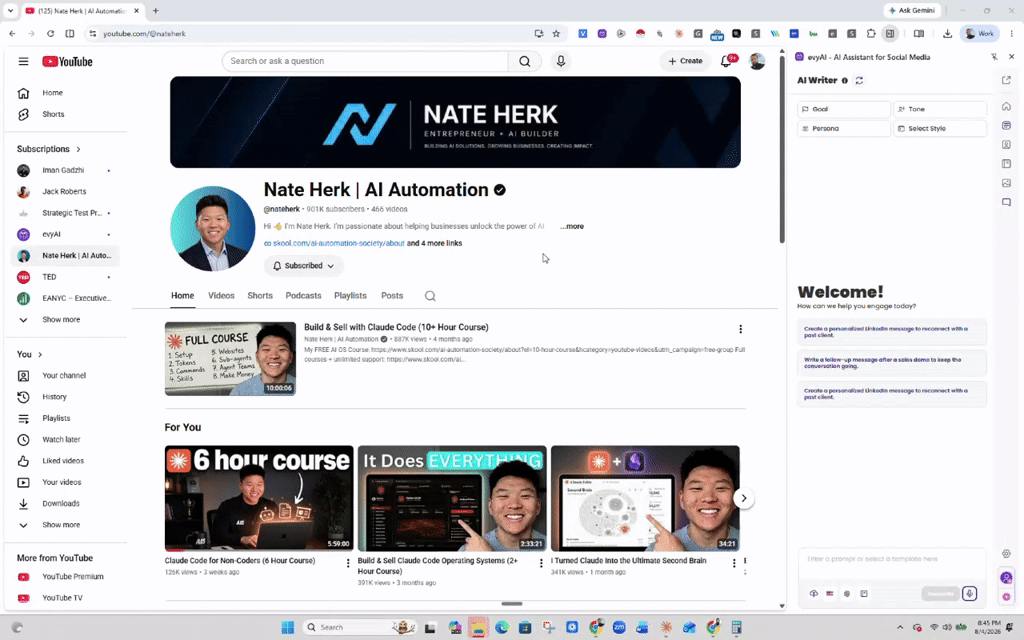Open skool.com ai-automation-society link
The image size is (1024, 640).
tap(338, 244)
